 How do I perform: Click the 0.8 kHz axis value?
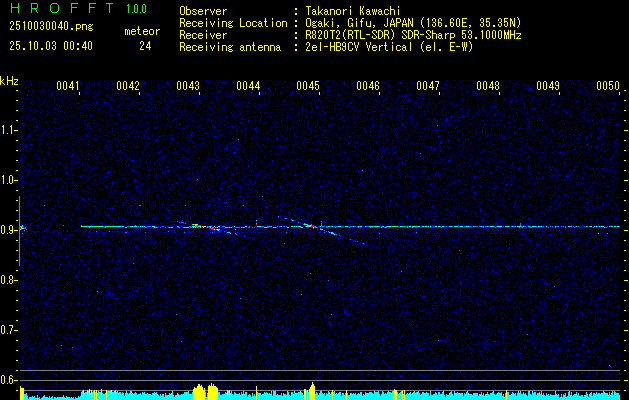tap(8, 280)
